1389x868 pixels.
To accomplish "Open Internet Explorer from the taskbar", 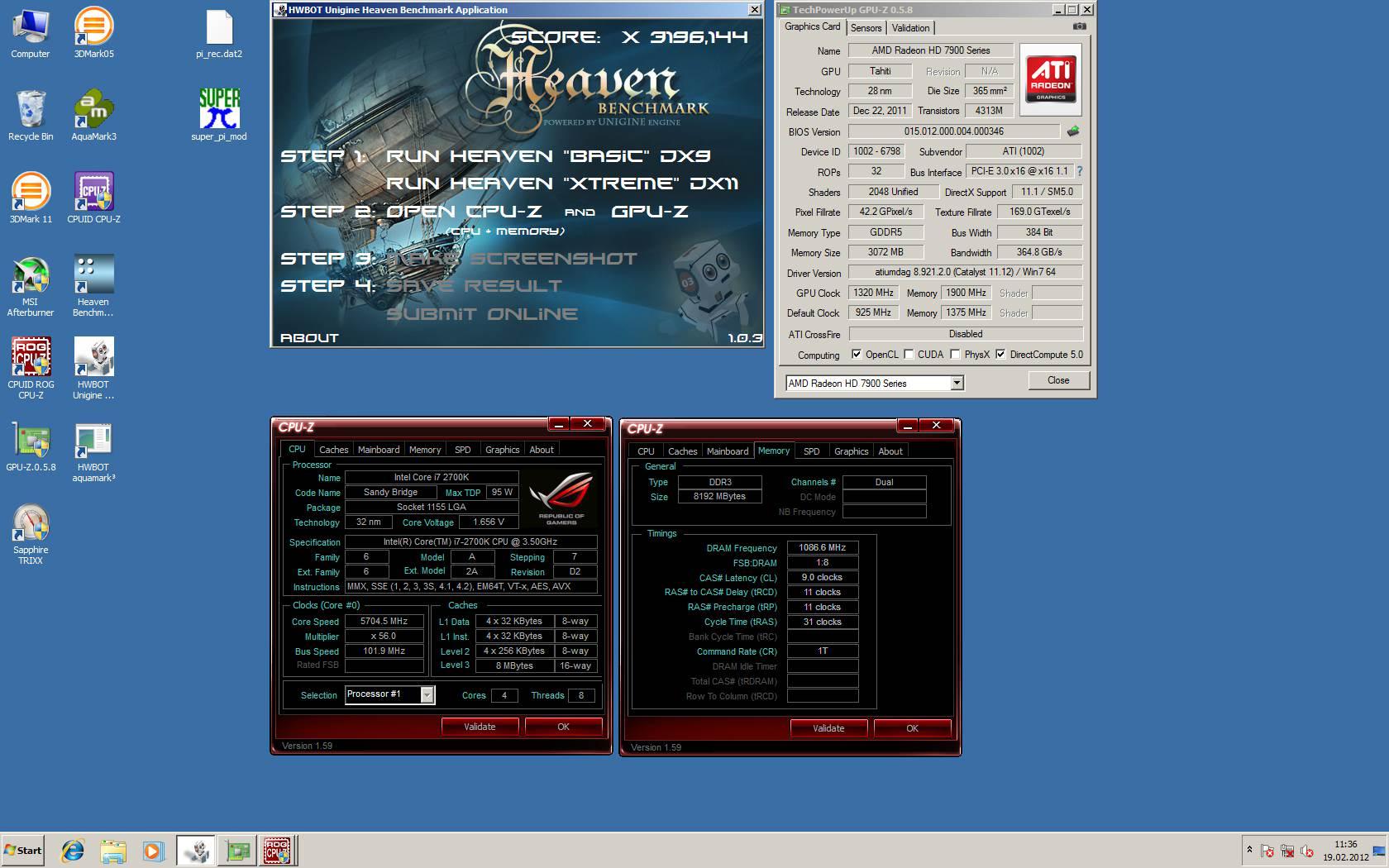I will [x=73, y=850].
